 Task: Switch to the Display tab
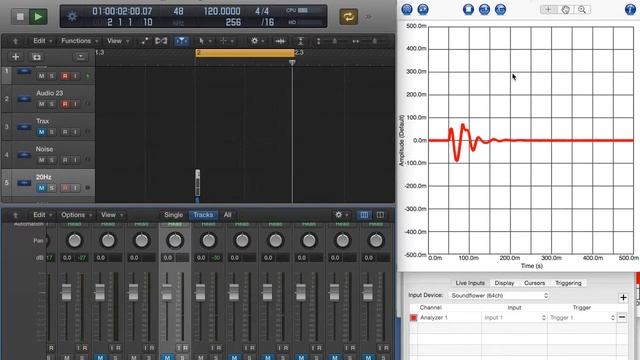pos(504,283)
